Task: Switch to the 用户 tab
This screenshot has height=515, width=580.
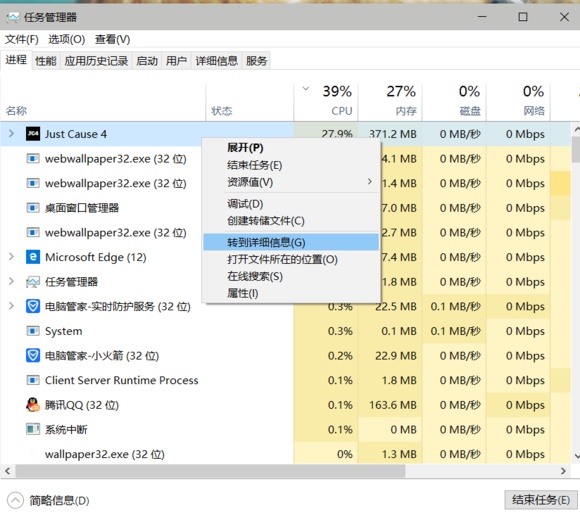Action: click(x=176, y=61)
